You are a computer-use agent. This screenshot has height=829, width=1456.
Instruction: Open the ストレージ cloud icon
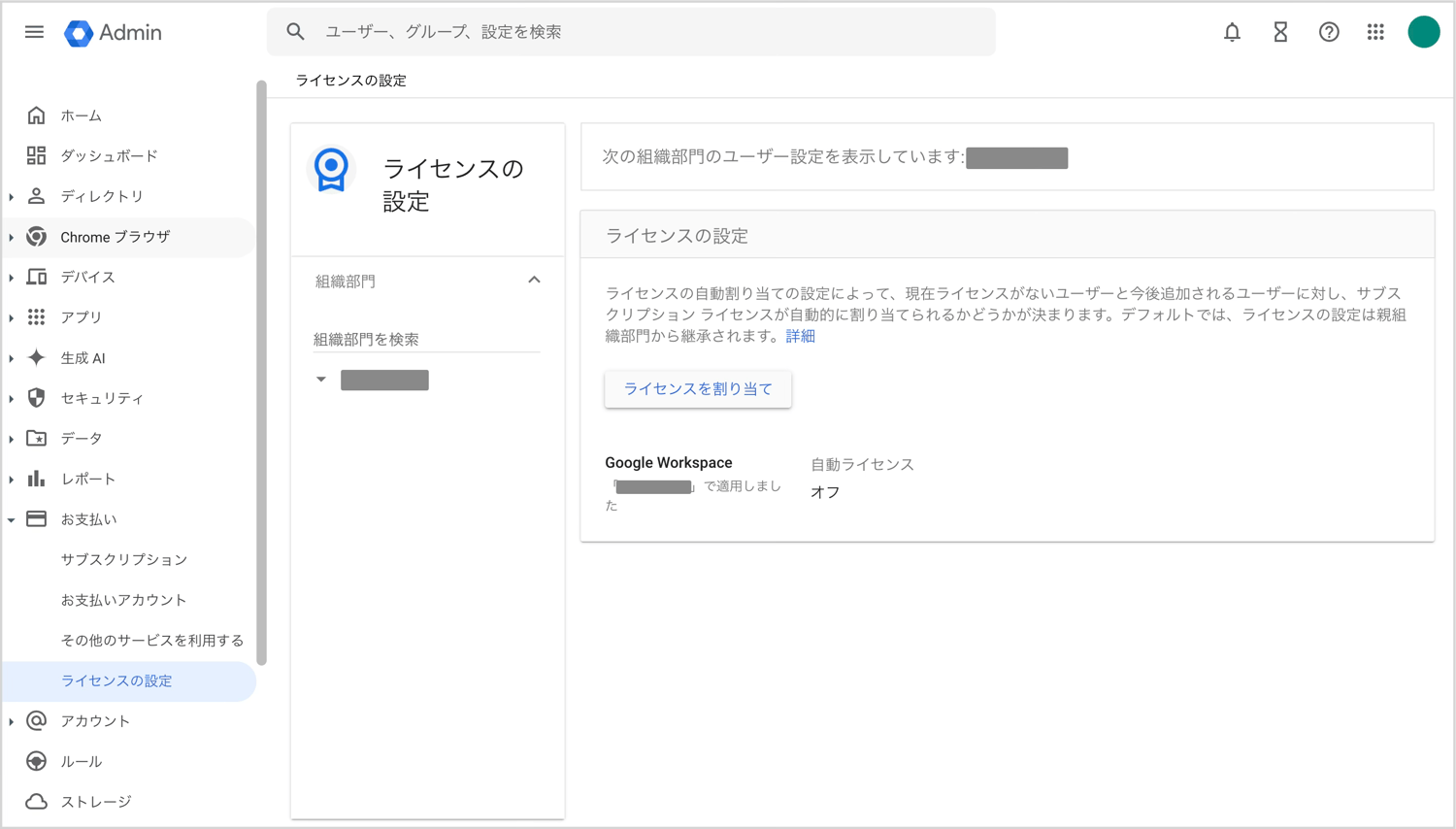coord(36,801)
